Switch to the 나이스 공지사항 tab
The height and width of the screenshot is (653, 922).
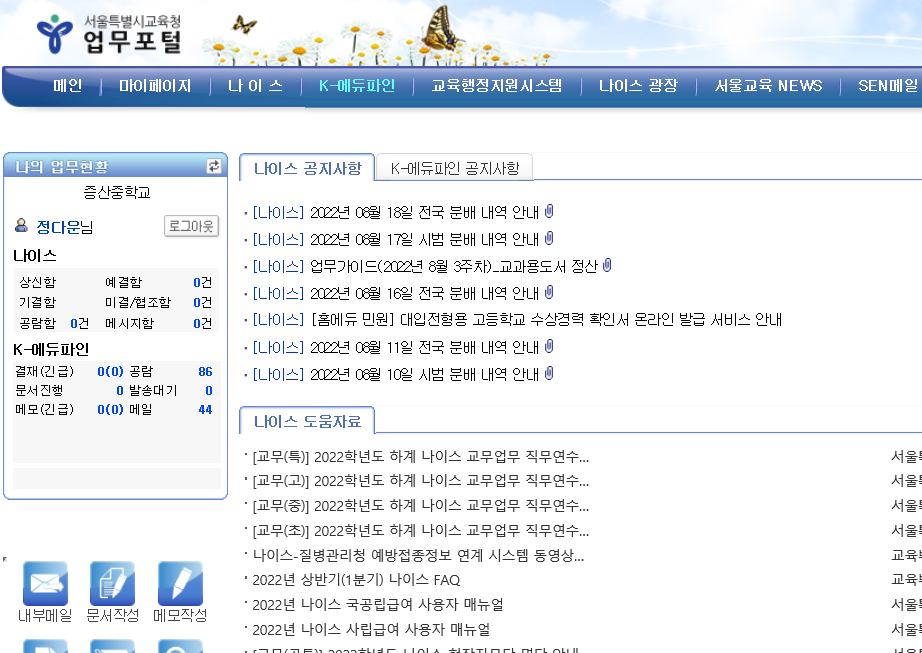(x=307, y=168)
